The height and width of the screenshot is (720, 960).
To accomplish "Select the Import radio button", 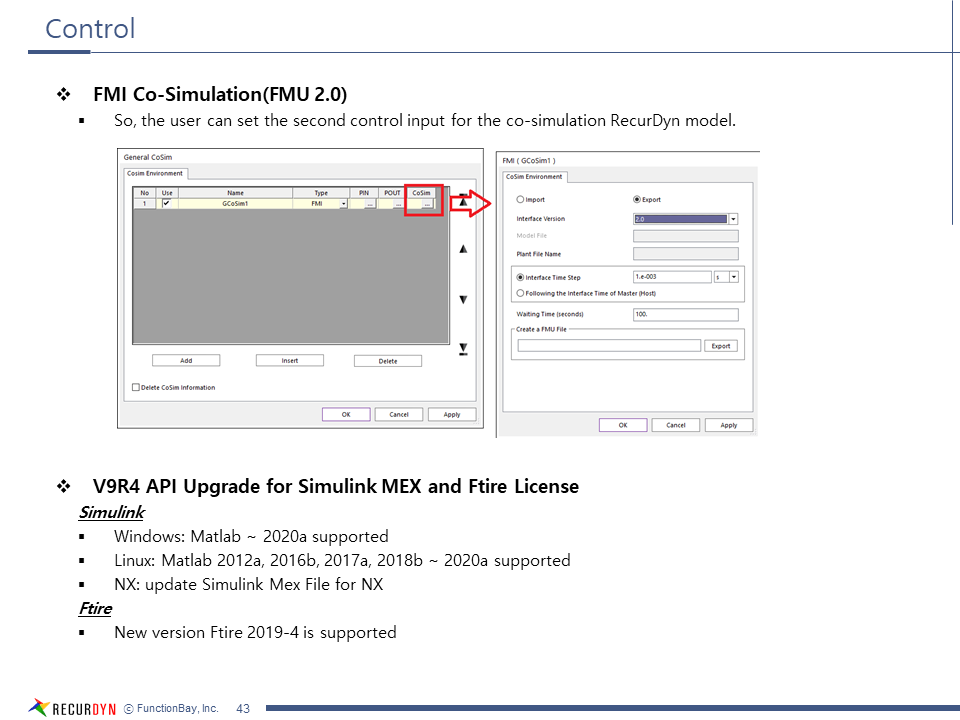I will [520, 199].
